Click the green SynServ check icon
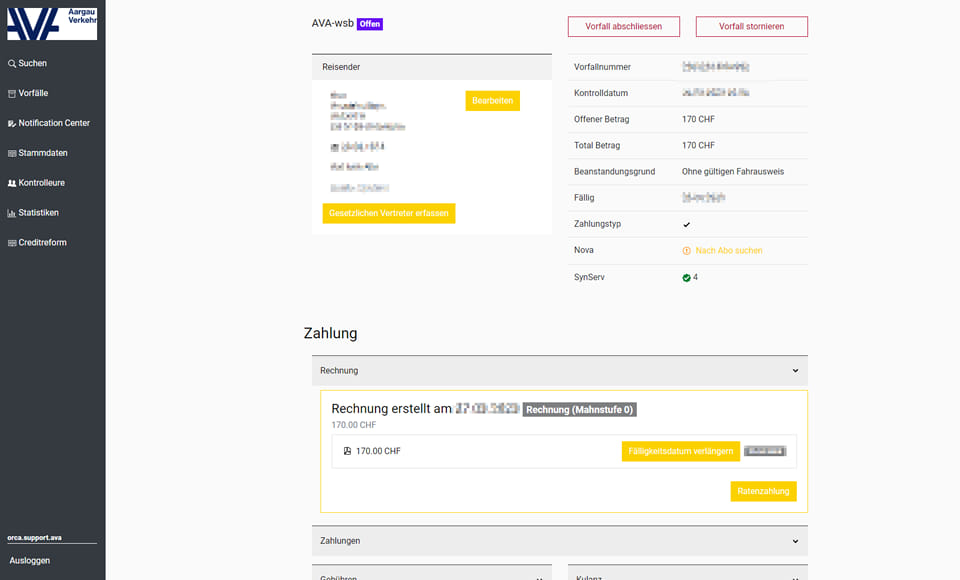960x580 pixels. (686, 278)
